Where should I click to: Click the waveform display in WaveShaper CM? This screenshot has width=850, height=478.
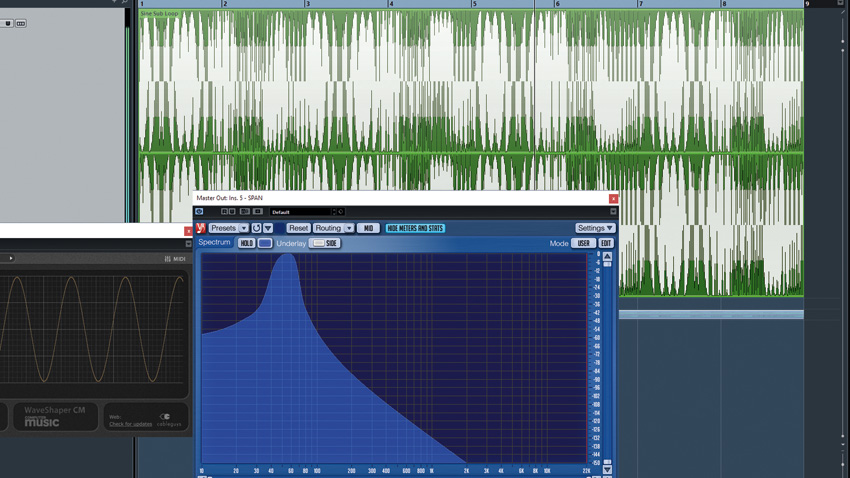tap(93, 330)
